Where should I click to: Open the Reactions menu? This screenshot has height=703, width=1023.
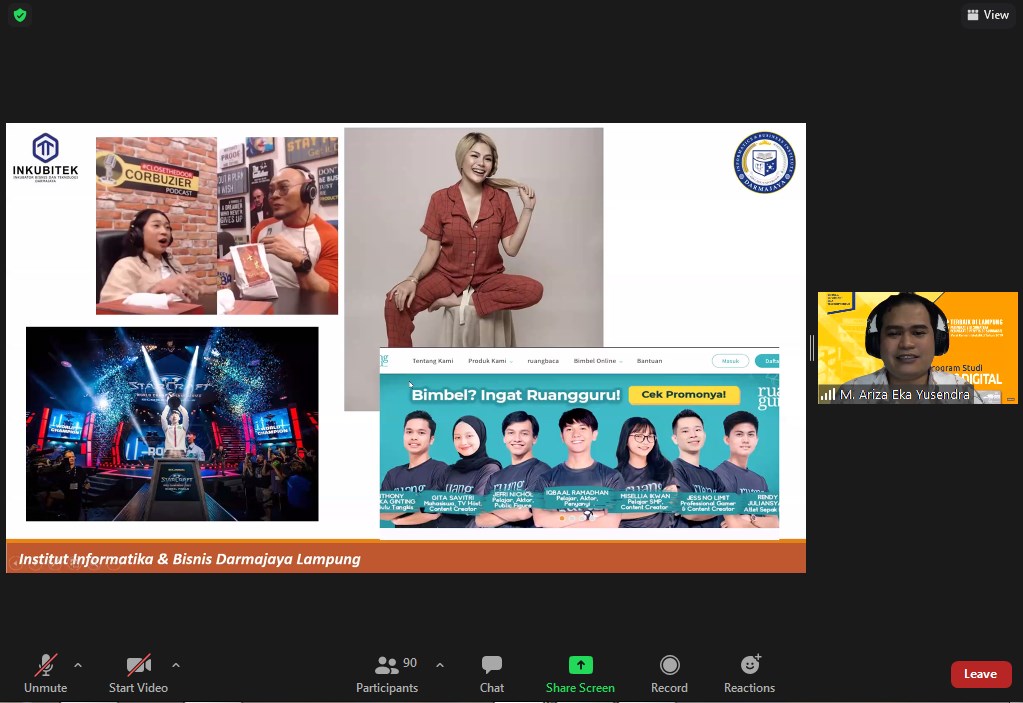pos(750,674)
